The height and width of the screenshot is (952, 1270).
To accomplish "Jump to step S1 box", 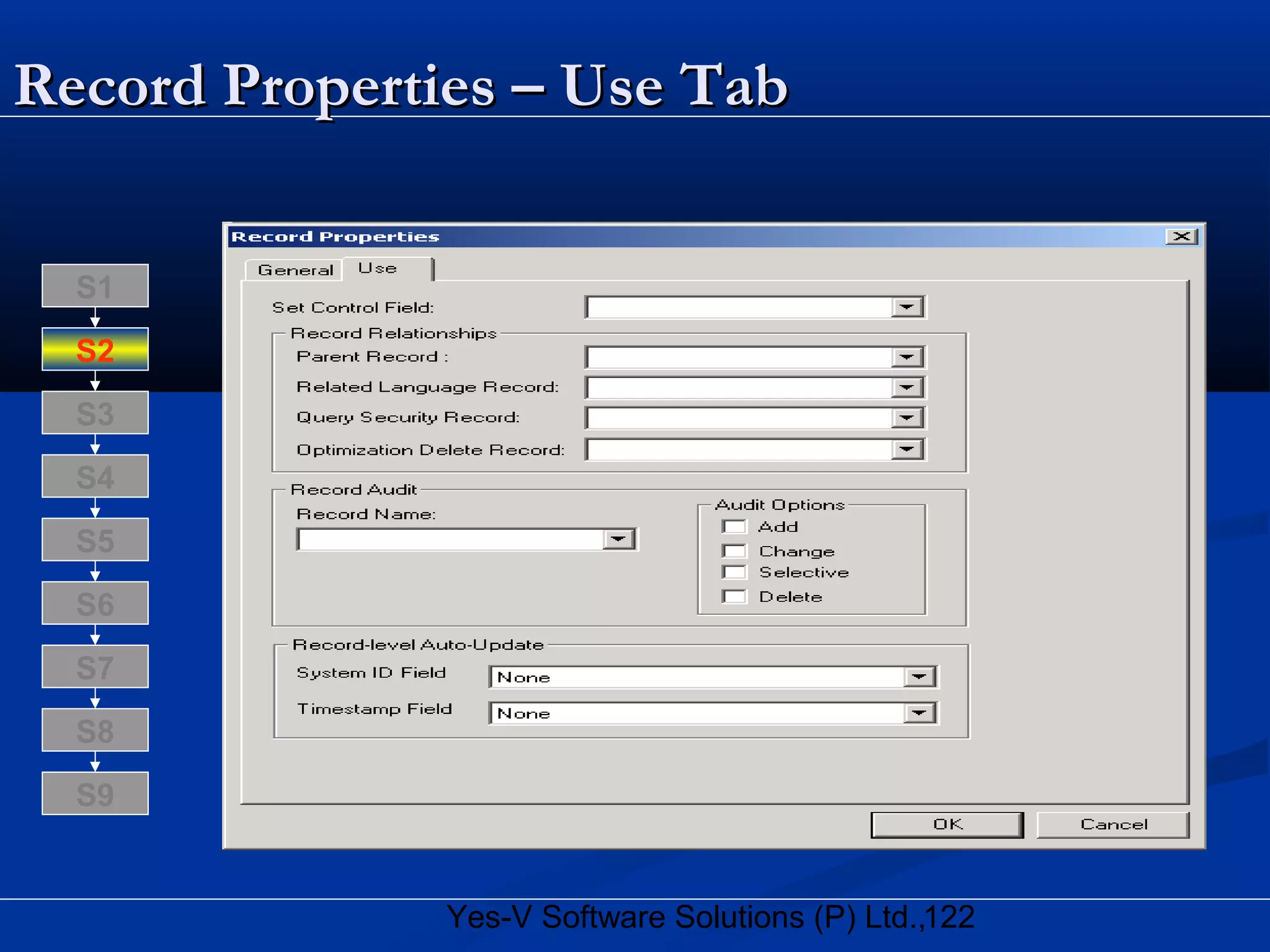I will pos(95,286).
